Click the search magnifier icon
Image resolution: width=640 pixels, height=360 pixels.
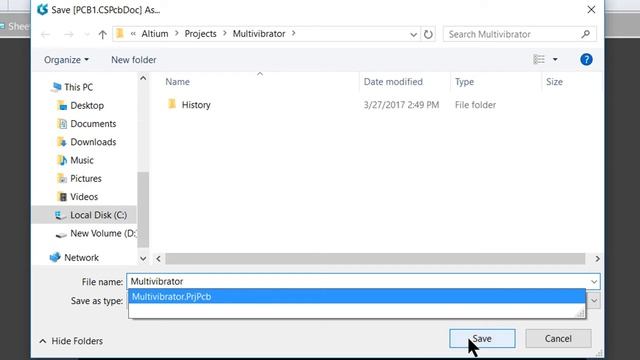586,34
